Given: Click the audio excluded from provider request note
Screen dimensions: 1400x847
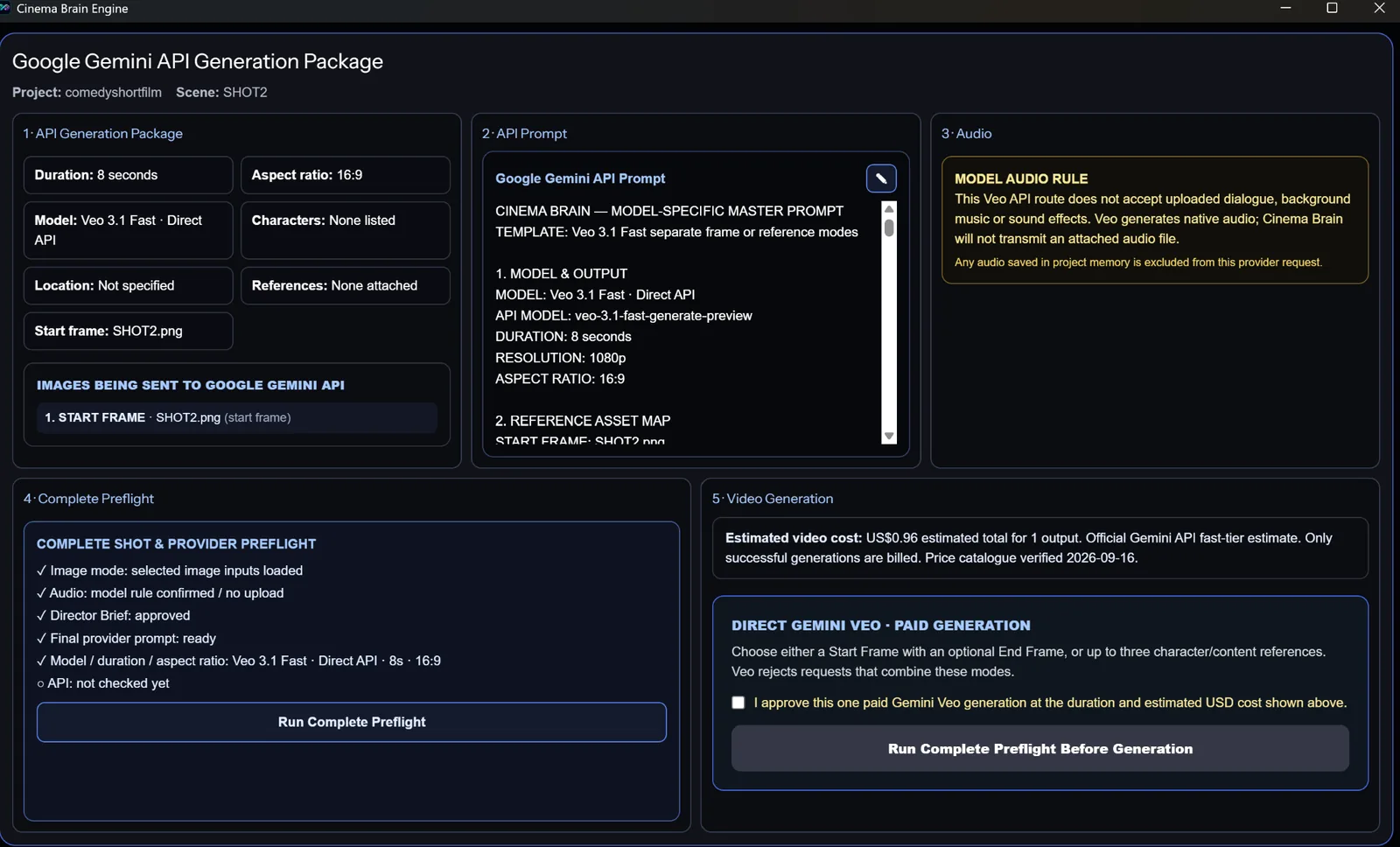Looking at the screenshot, I should (1138, 262).
